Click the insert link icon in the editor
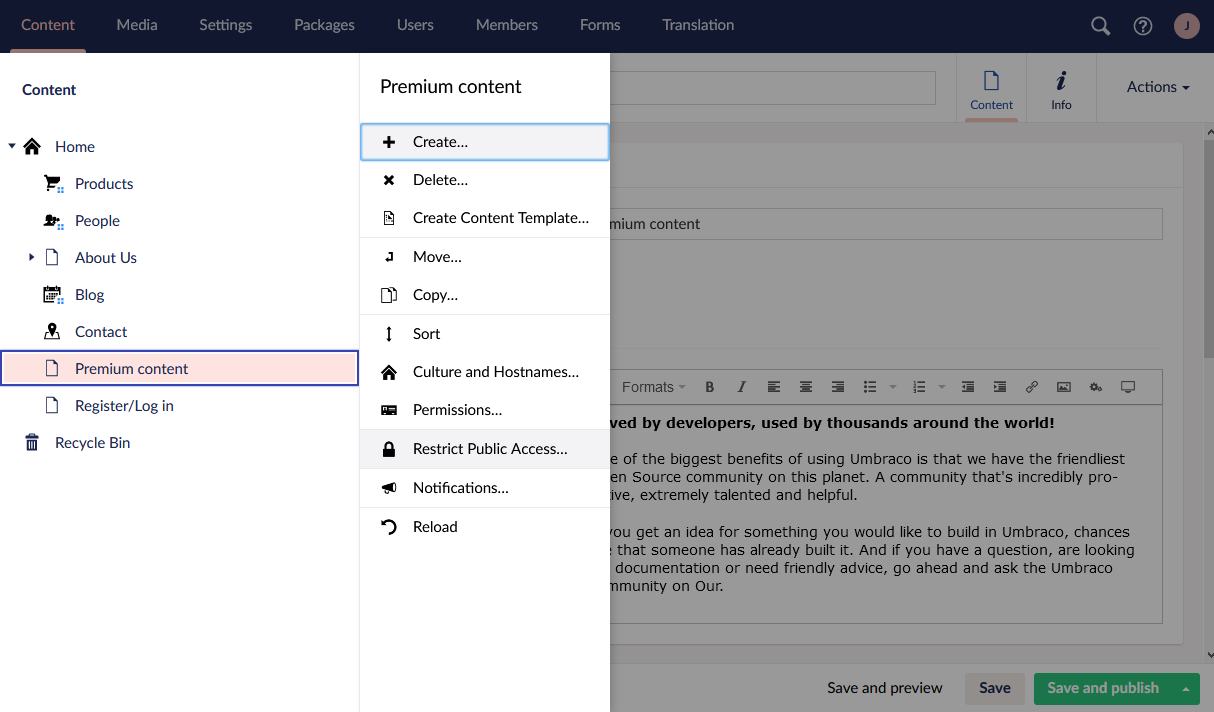Image resolution: width=1214 pixels, height=712 pixels. tap(1032, 387)
